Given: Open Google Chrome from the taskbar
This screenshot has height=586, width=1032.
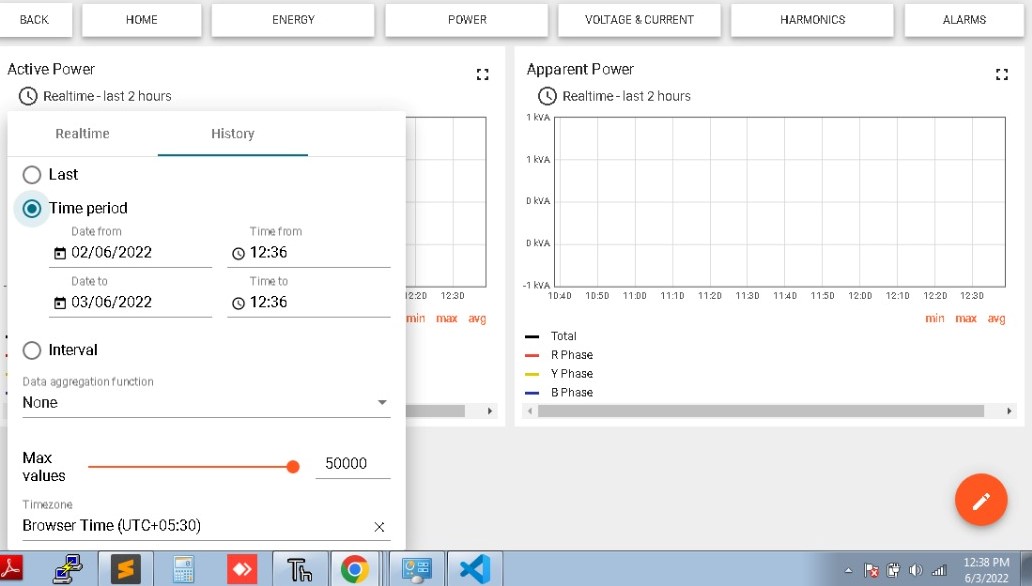Looking at the screenshot, I should click(x=357, y=568).
